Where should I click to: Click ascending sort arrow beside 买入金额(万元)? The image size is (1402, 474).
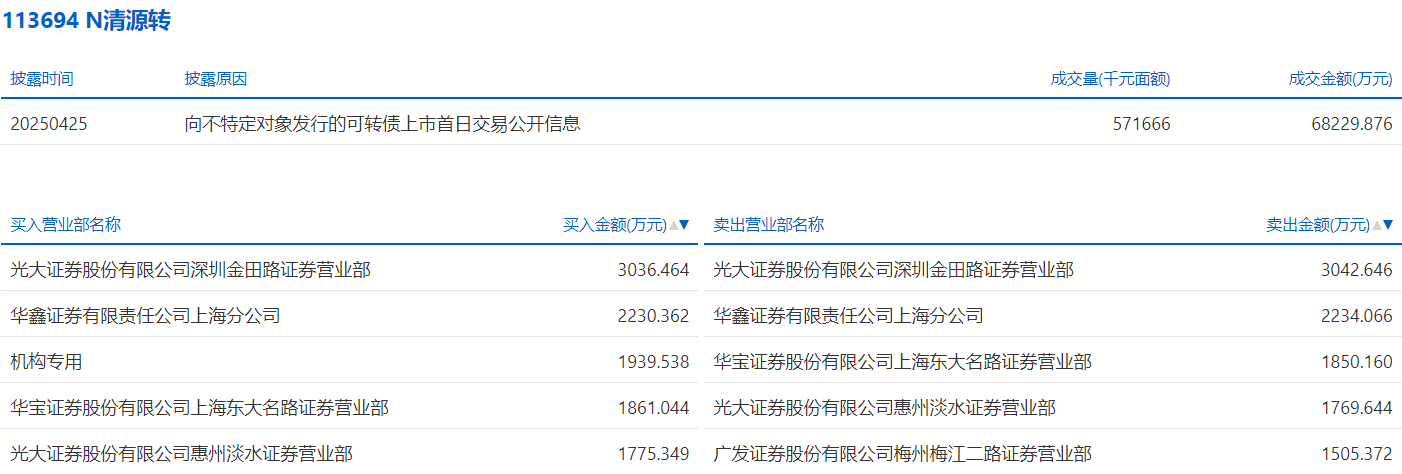(x=674, y=225)
